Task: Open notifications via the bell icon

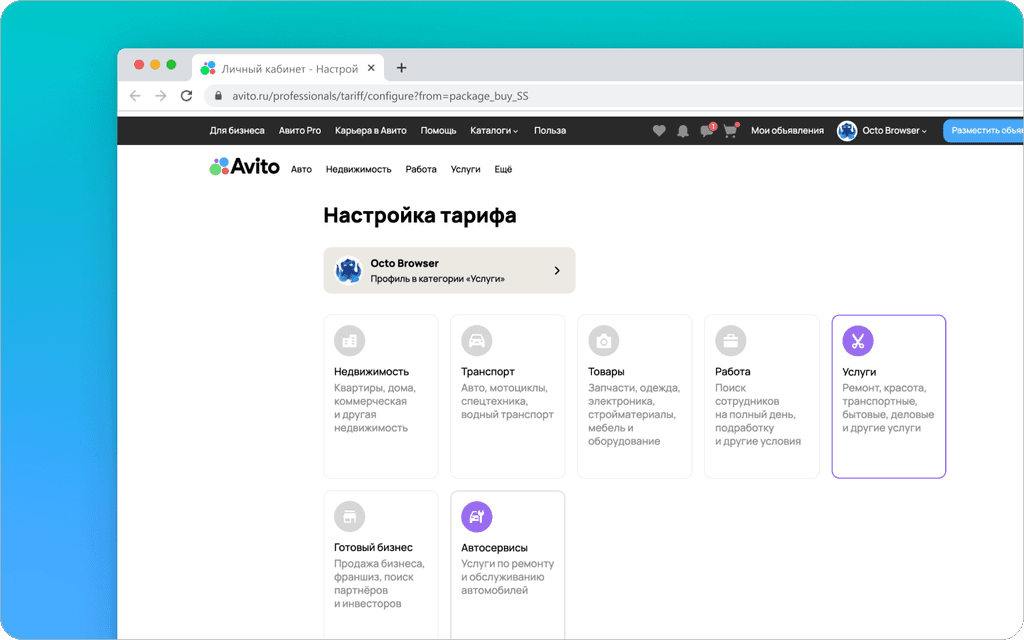Action: [x=683, y=130]
